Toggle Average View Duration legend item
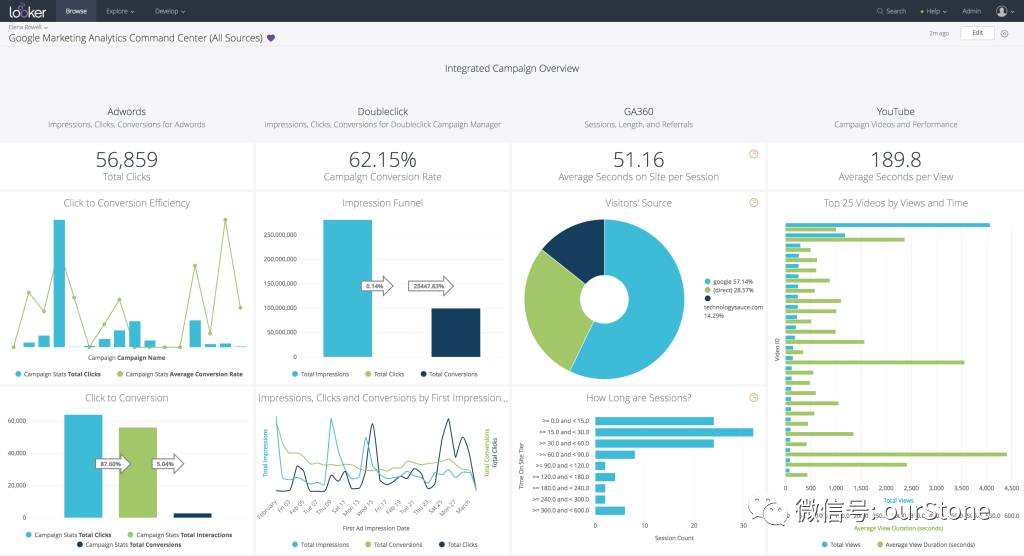 tap(926, 545)
